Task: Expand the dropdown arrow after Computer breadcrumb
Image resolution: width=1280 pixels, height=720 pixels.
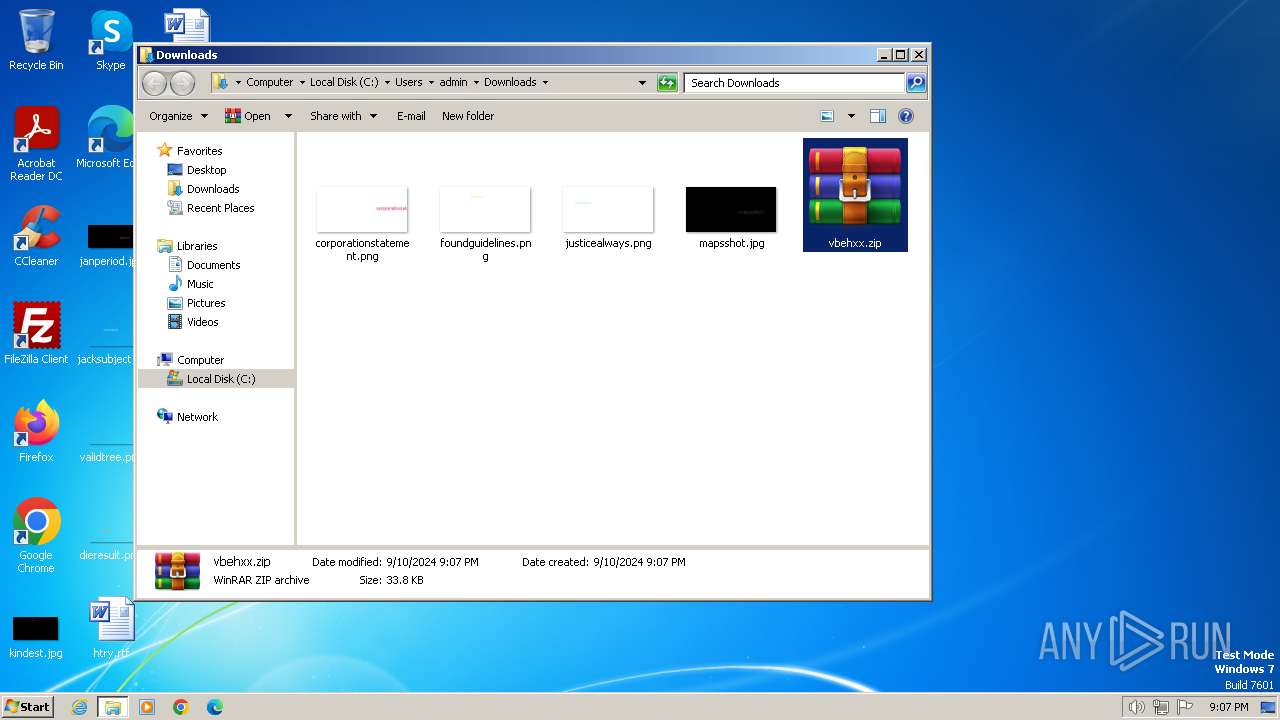Action: coord(302,83)
